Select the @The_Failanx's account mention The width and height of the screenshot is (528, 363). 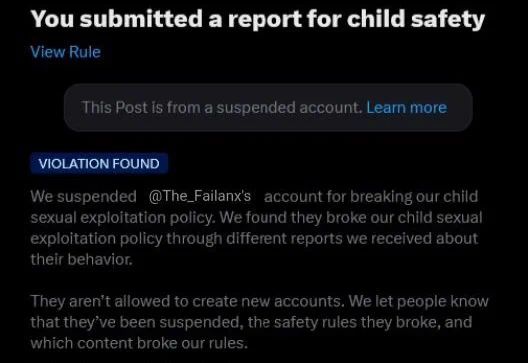200,196
